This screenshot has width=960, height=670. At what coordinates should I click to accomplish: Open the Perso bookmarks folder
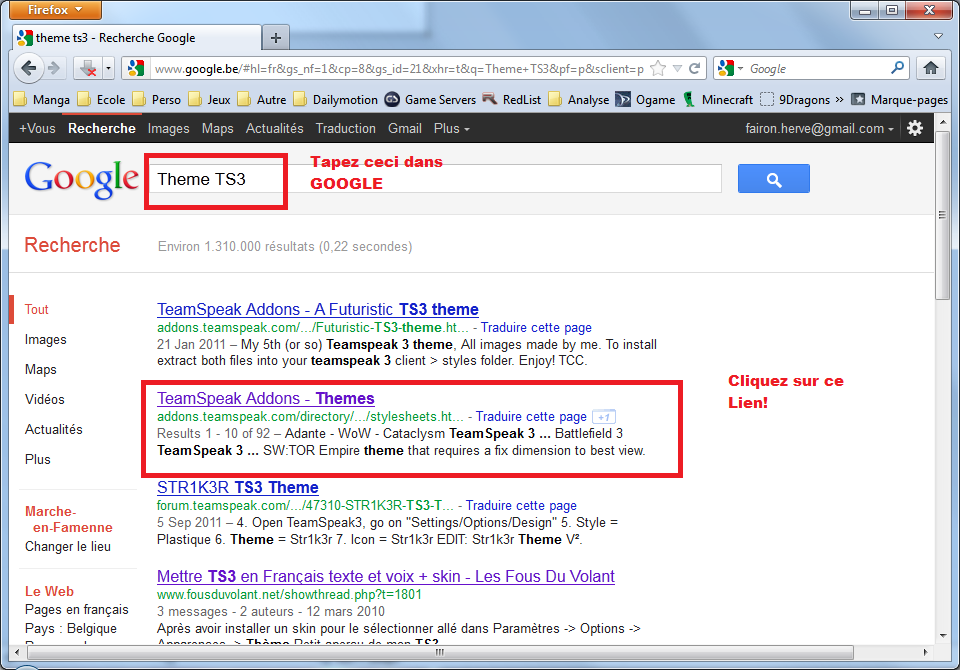(x=157, y=99)
